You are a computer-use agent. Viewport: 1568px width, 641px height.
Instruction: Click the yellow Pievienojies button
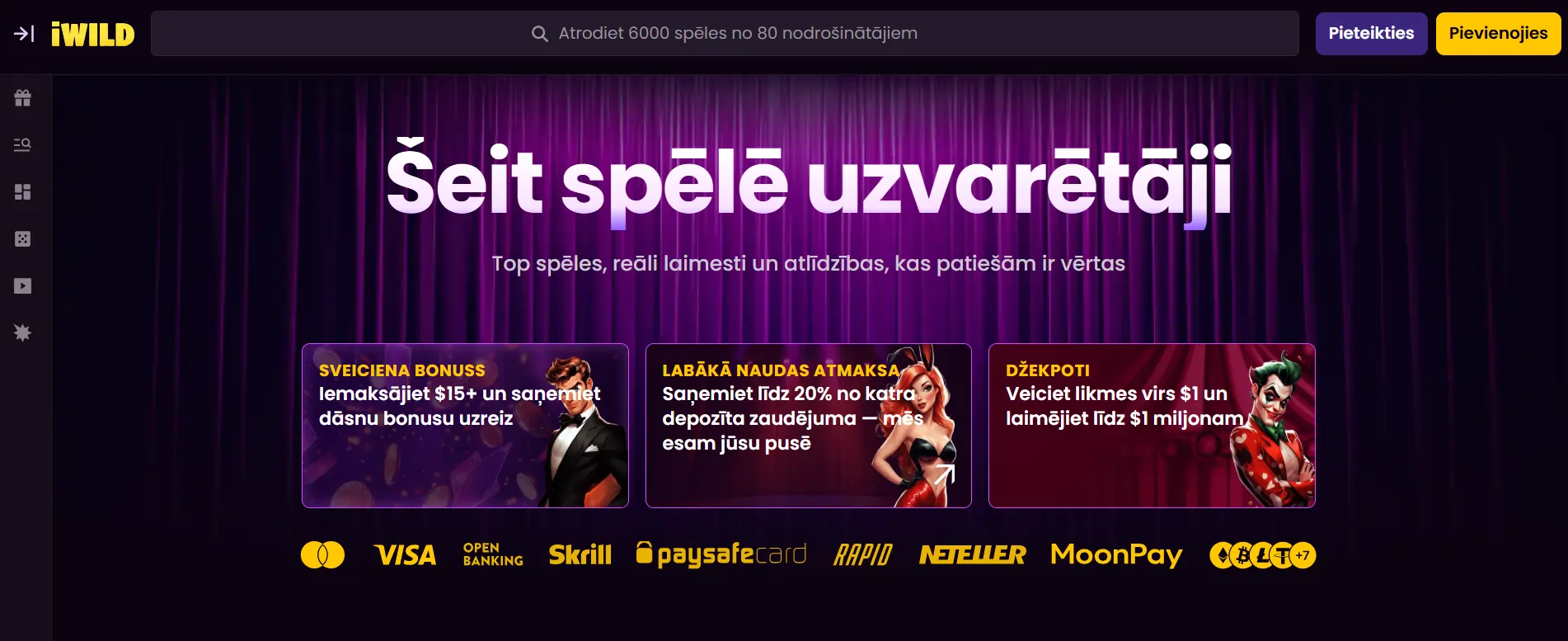point(1498,34)
